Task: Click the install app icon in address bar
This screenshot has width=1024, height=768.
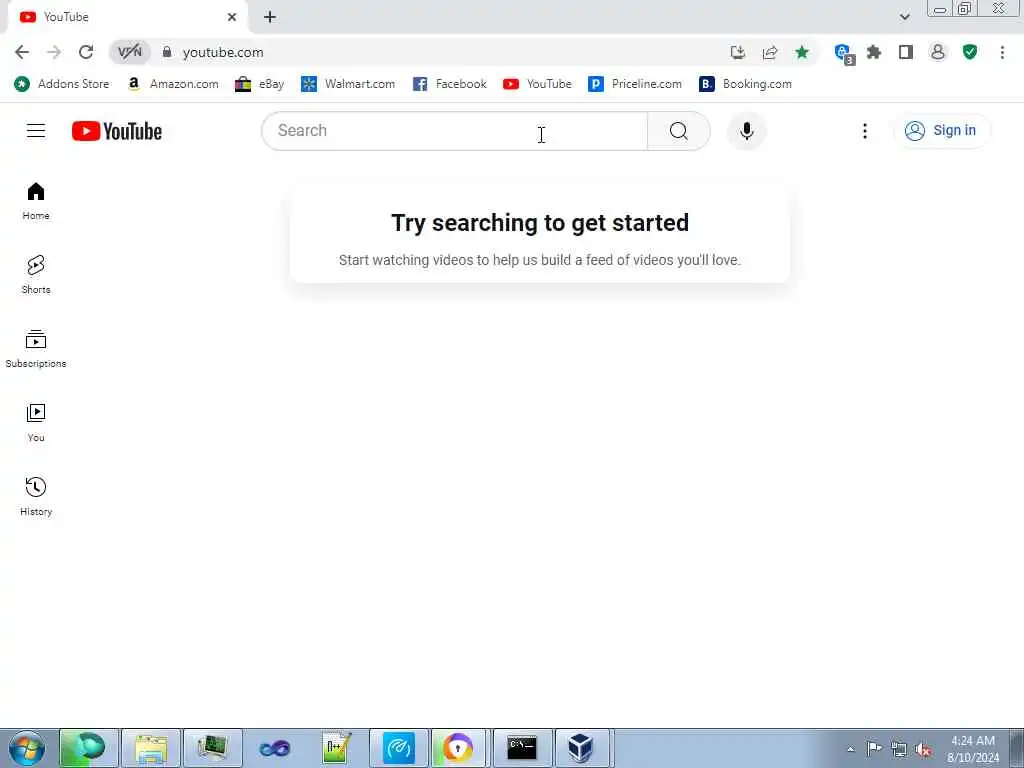Action: pos(738,52)
